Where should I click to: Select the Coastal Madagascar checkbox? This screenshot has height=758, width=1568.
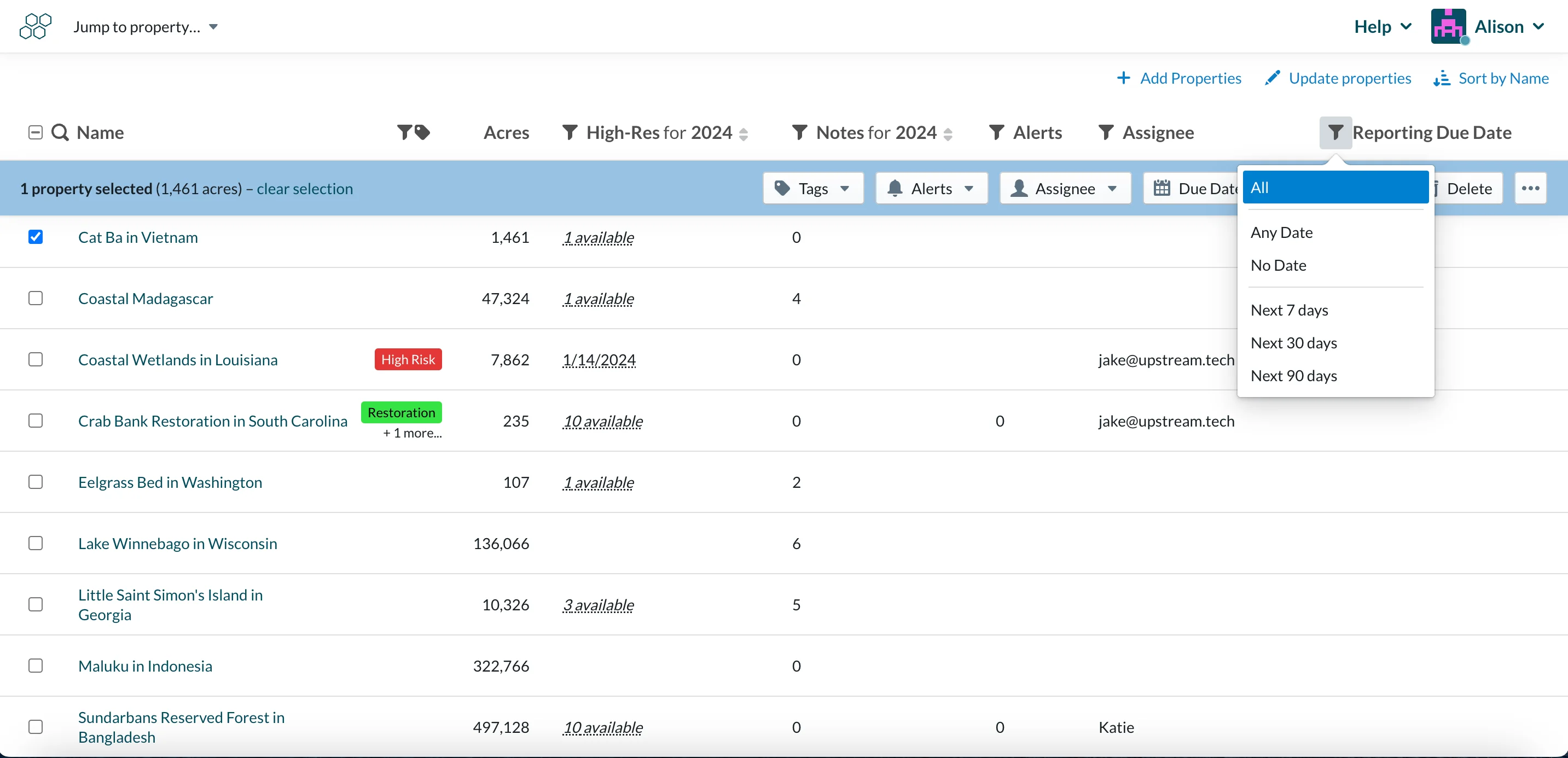pos(36,298)
